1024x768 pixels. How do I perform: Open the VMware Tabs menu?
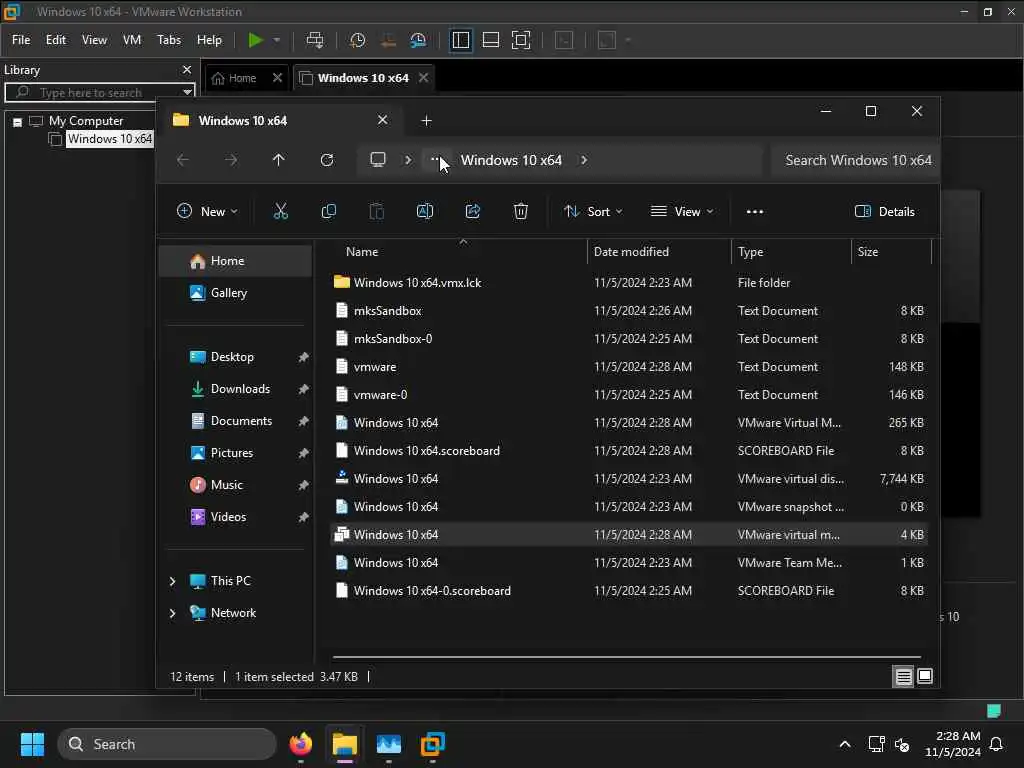pyautogui.click(x=168, y=40)
